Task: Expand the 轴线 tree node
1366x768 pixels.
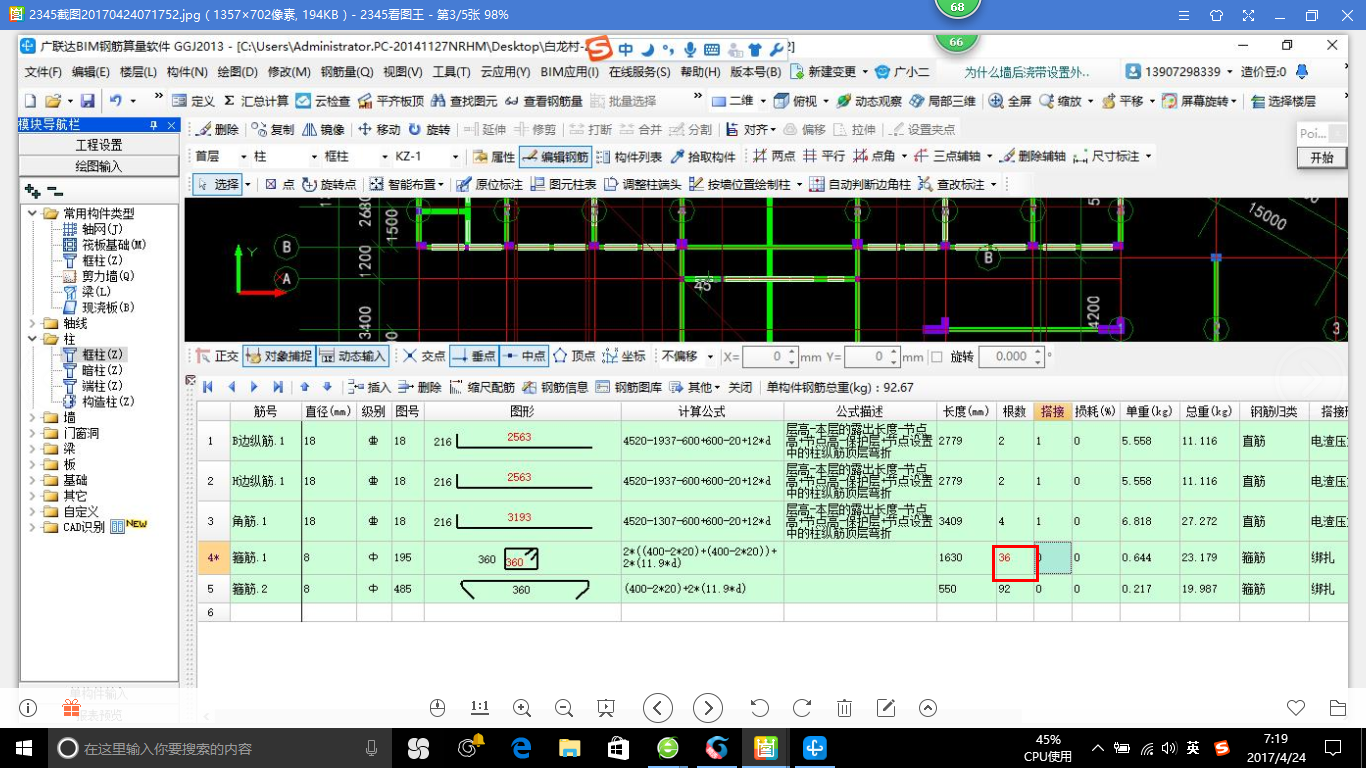Action: tap(34, 324)
